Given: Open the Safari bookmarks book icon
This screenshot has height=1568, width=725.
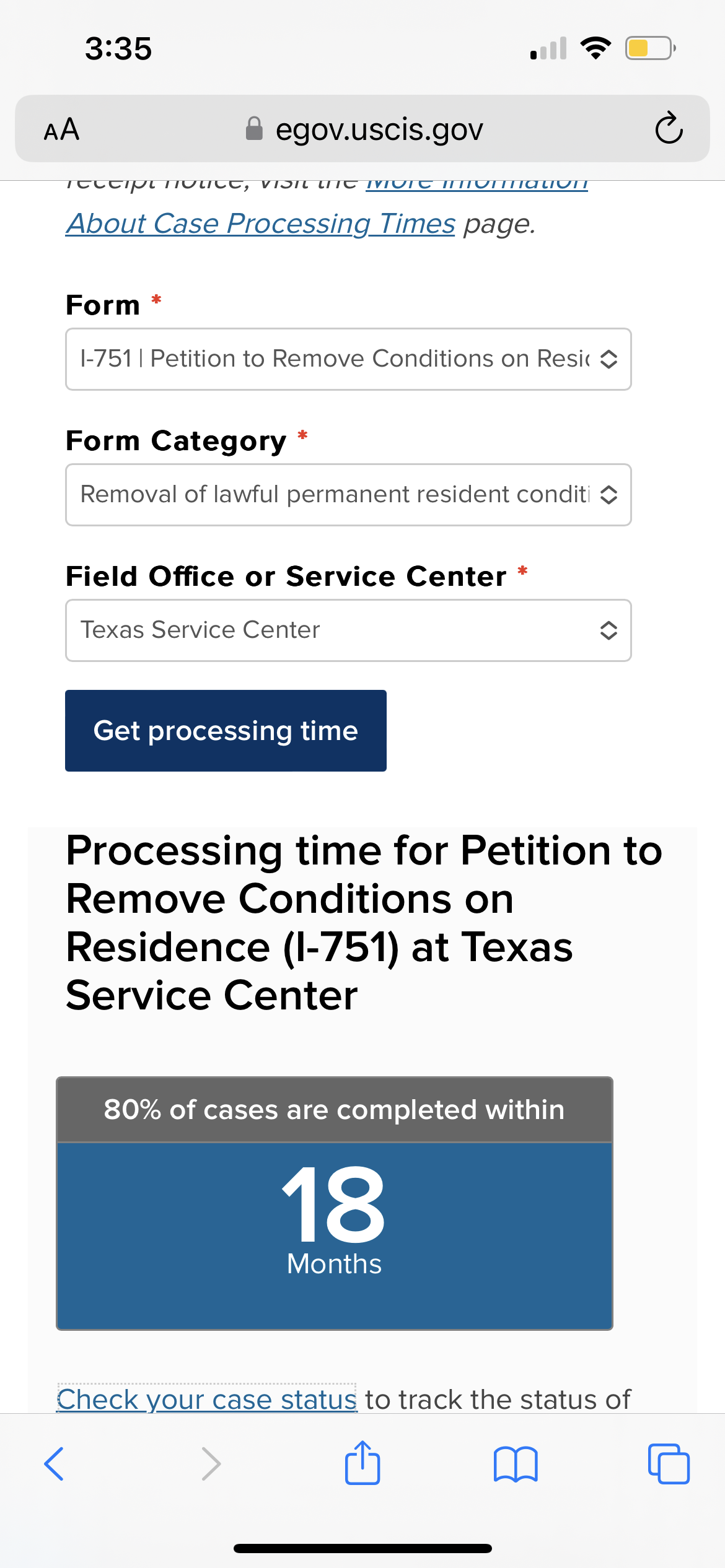Looking at the screenshot, I should point(516,1464).
